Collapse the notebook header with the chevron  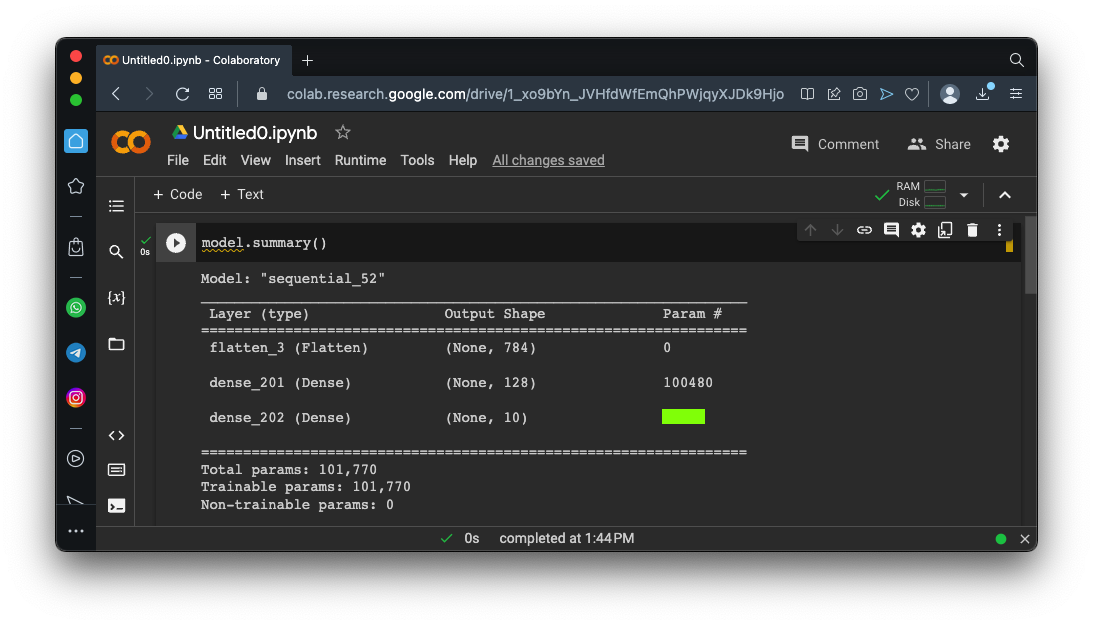1005,195
